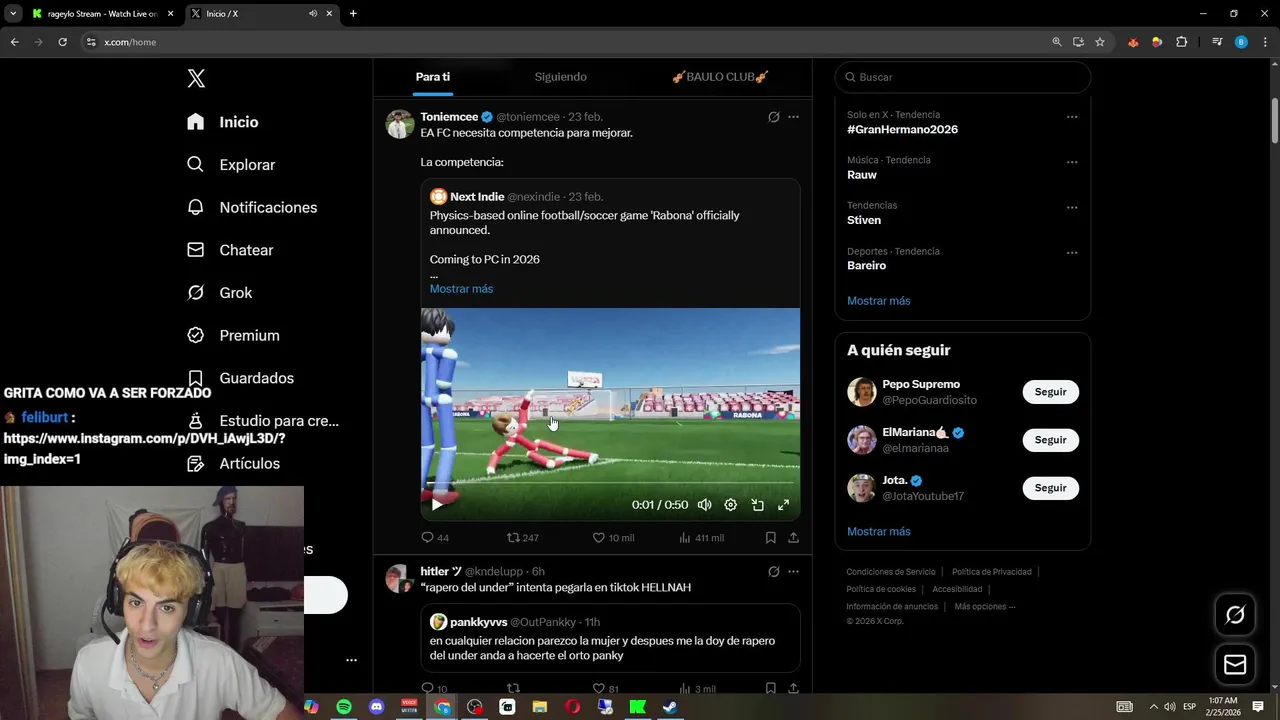
Task: Follow ElMariana
Action: pyautogui.click(x=1050, y=440)
